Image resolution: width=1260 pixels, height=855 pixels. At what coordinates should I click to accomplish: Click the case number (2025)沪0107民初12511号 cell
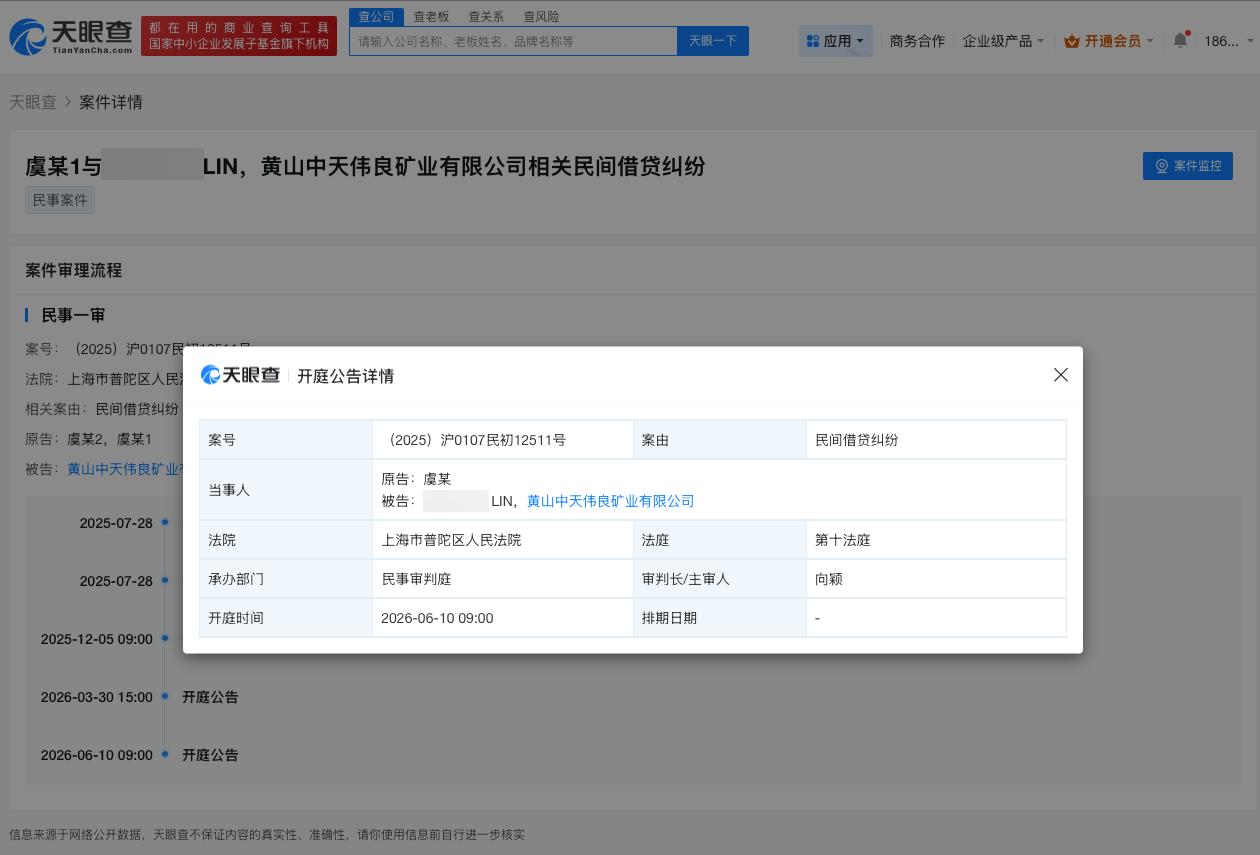(x=503, y=440)
